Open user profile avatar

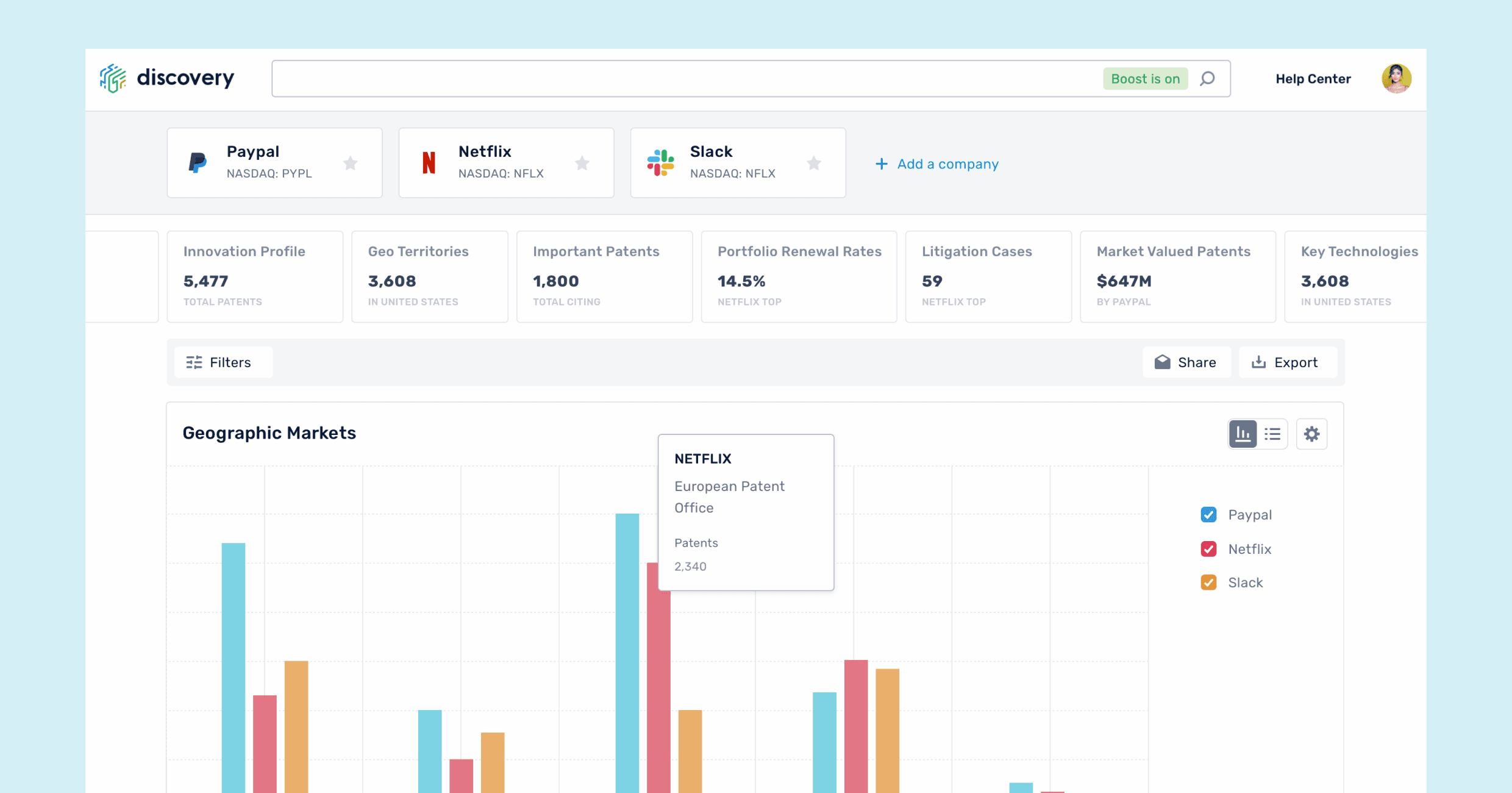(1396, 79)
